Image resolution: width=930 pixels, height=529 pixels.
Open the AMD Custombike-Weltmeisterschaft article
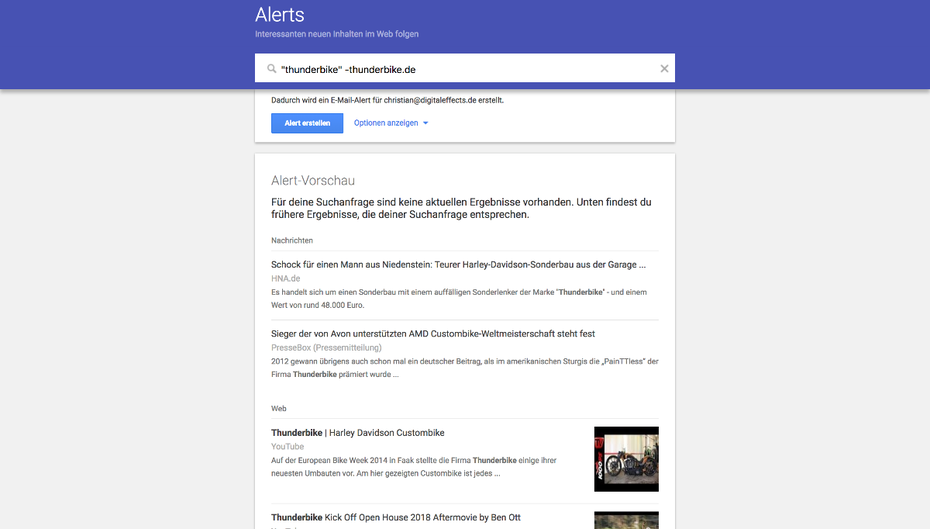point(433,334)
